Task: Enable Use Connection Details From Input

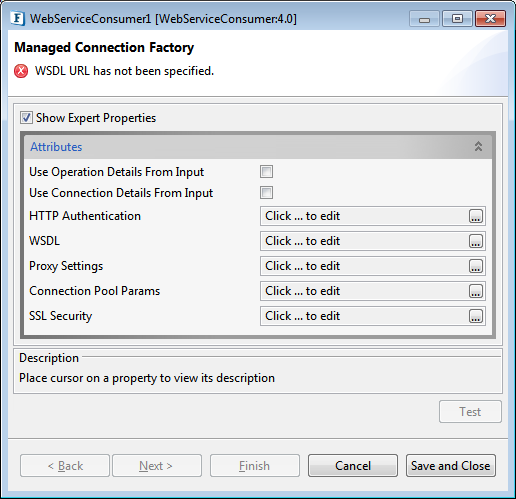Action: point(266,193)
